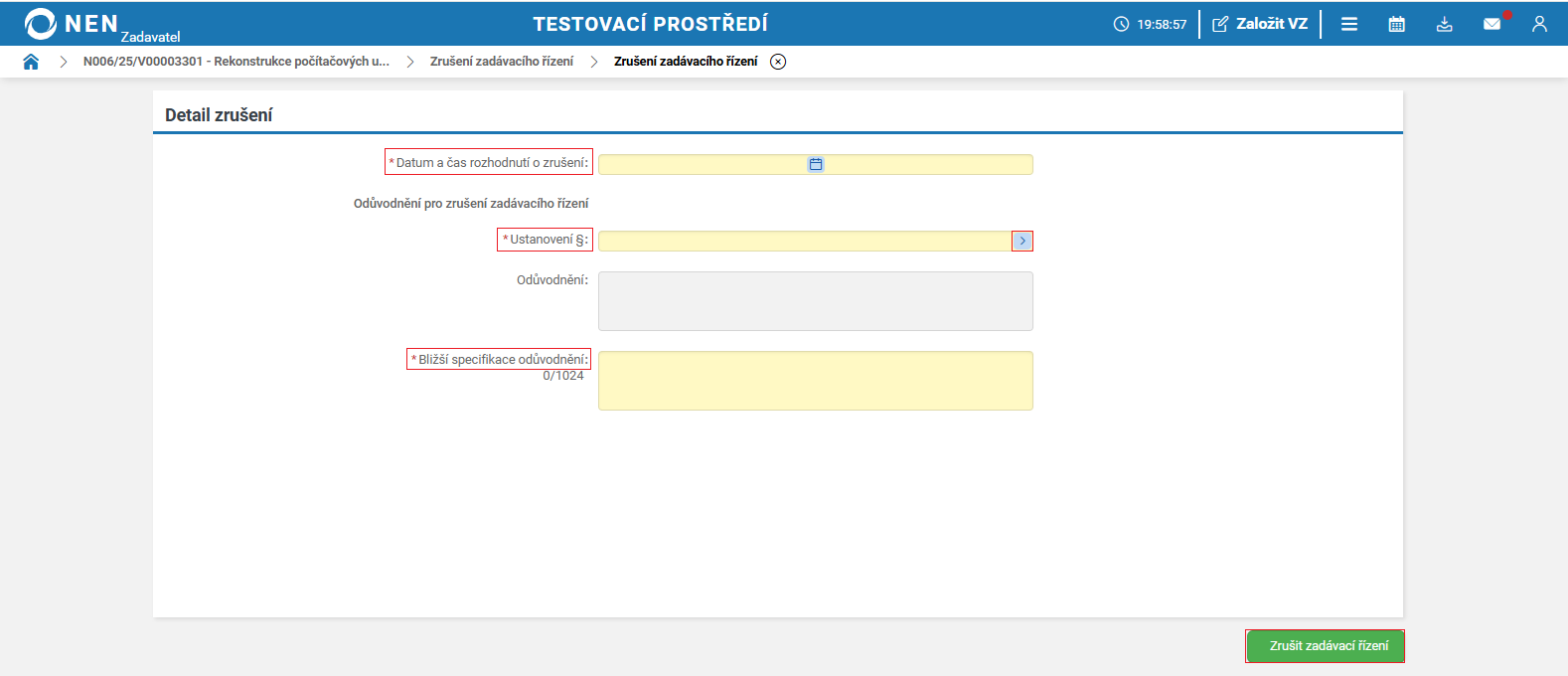Click the NEN logo icon
The width and height of the screenshot is (1568, 676).
[41, 24]
